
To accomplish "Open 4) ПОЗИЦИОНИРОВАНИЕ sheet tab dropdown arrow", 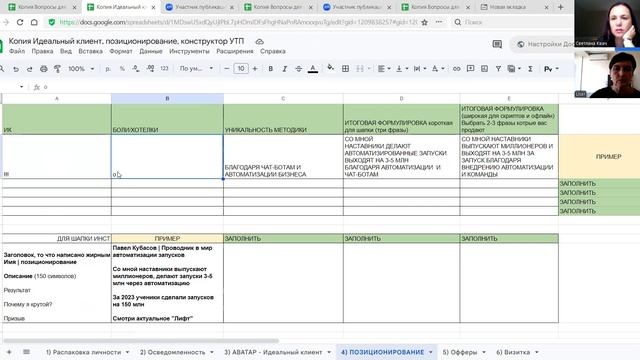I will 431,352.
